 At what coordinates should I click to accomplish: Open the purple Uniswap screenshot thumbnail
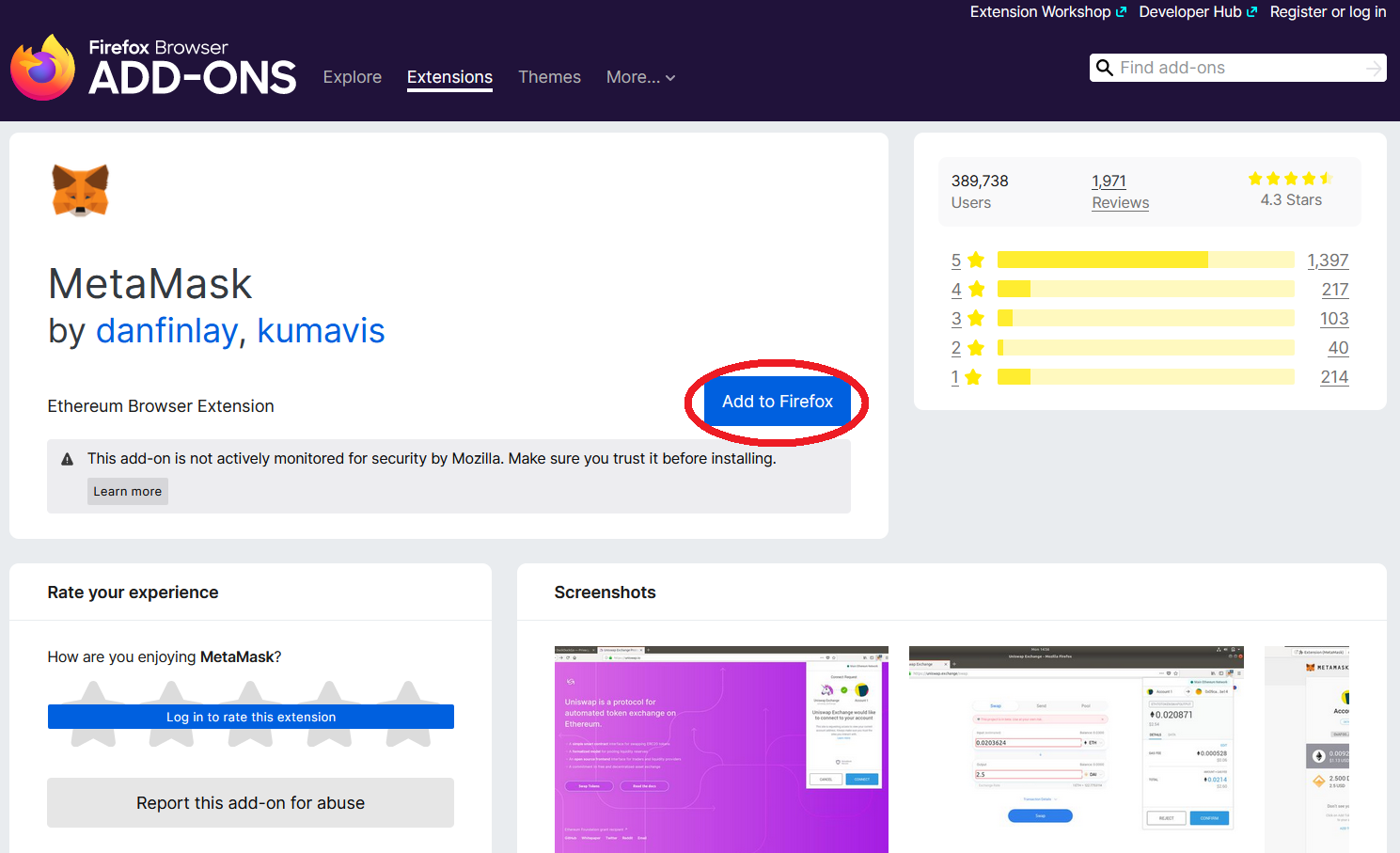[x=721, y=750]
